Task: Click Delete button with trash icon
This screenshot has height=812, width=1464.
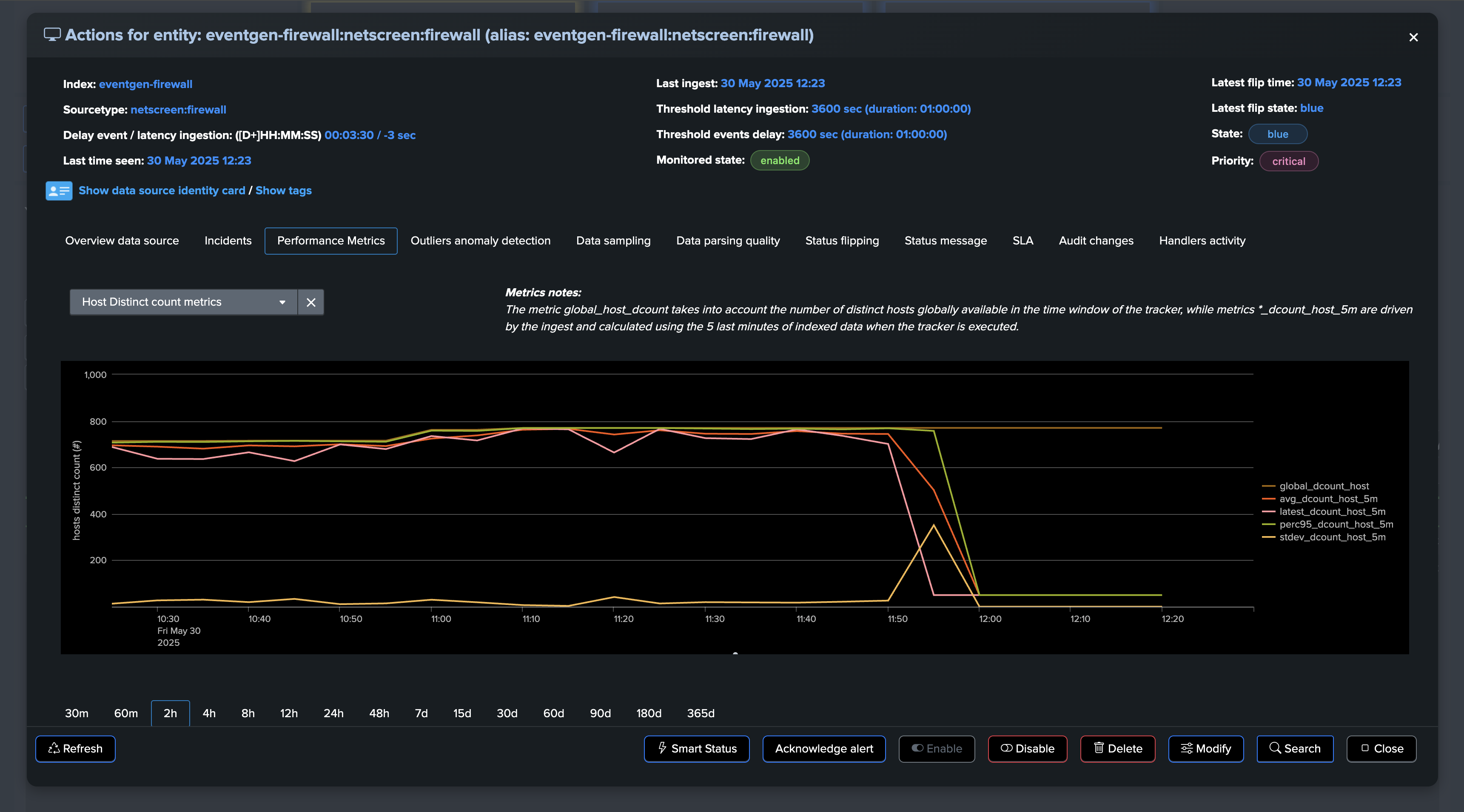Action: point(1117,748)
